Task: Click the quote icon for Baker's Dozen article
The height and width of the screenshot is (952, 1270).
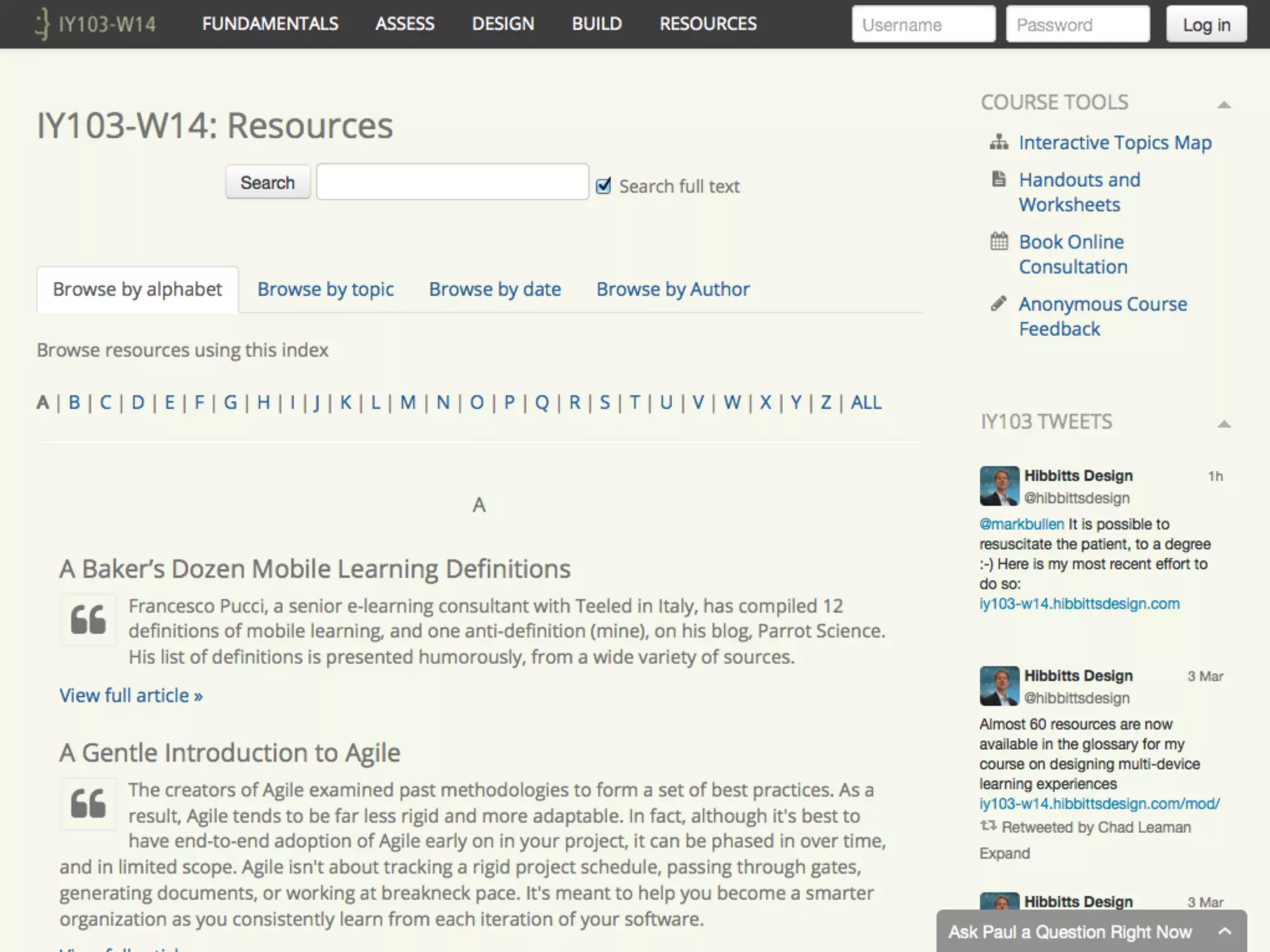Action: (x=88, y=620)
